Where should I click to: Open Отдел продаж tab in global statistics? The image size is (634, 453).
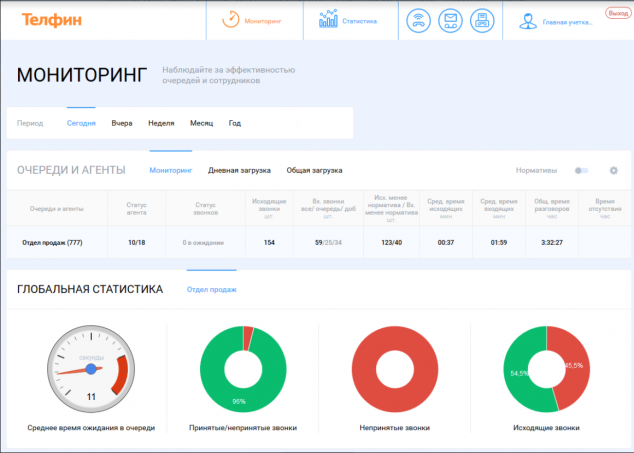[x=211, y=289]
